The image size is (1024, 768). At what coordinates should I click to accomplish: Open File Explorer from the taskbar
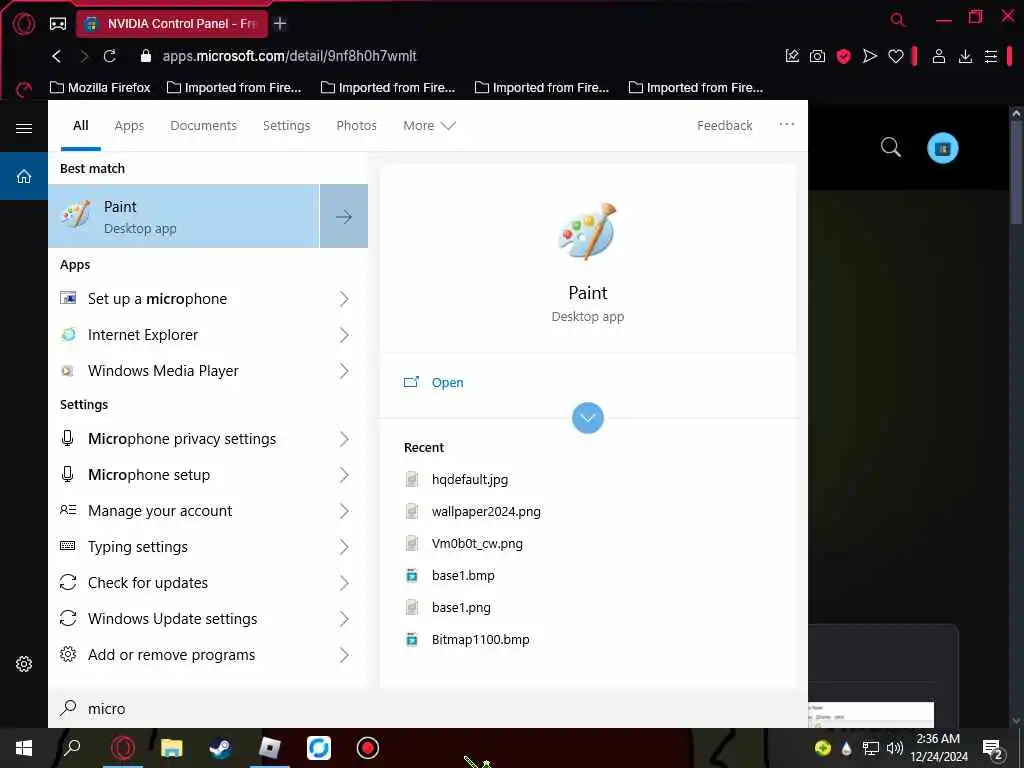[x=171, y=748]
